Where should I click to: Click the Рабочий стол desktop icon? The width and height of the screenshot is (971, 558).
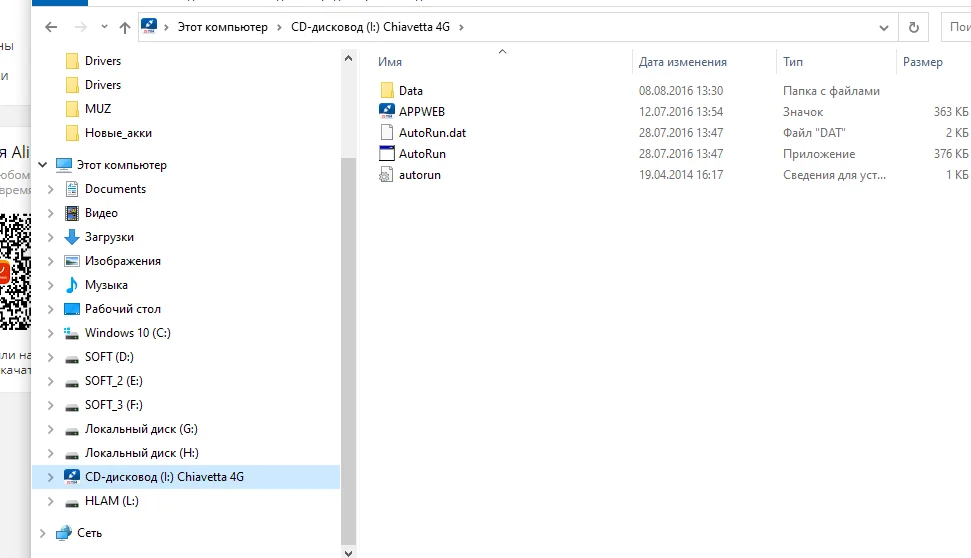[x=72, y=309]
